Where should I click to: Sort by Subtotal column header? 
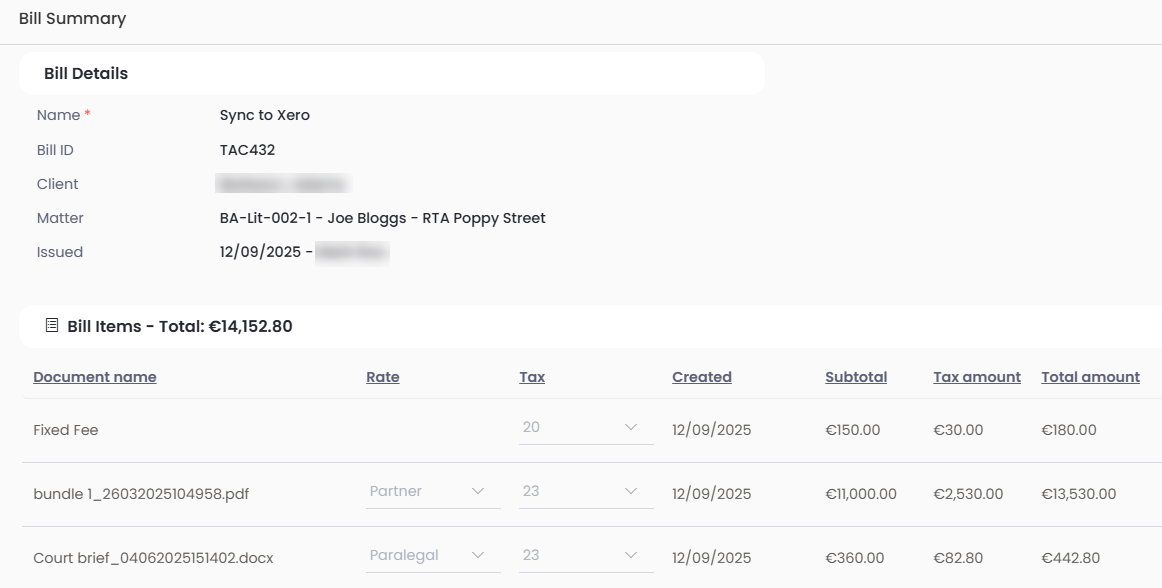click(856, 377)
